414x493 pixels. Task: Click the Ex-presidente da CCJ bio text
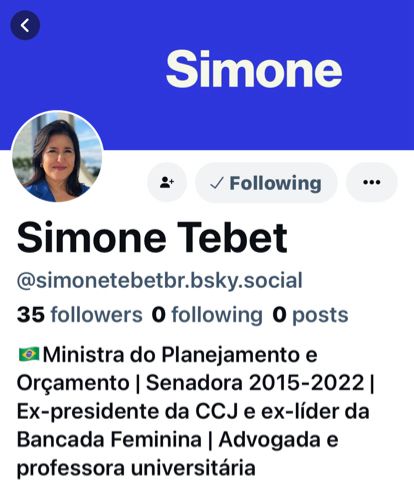(128, 411)
